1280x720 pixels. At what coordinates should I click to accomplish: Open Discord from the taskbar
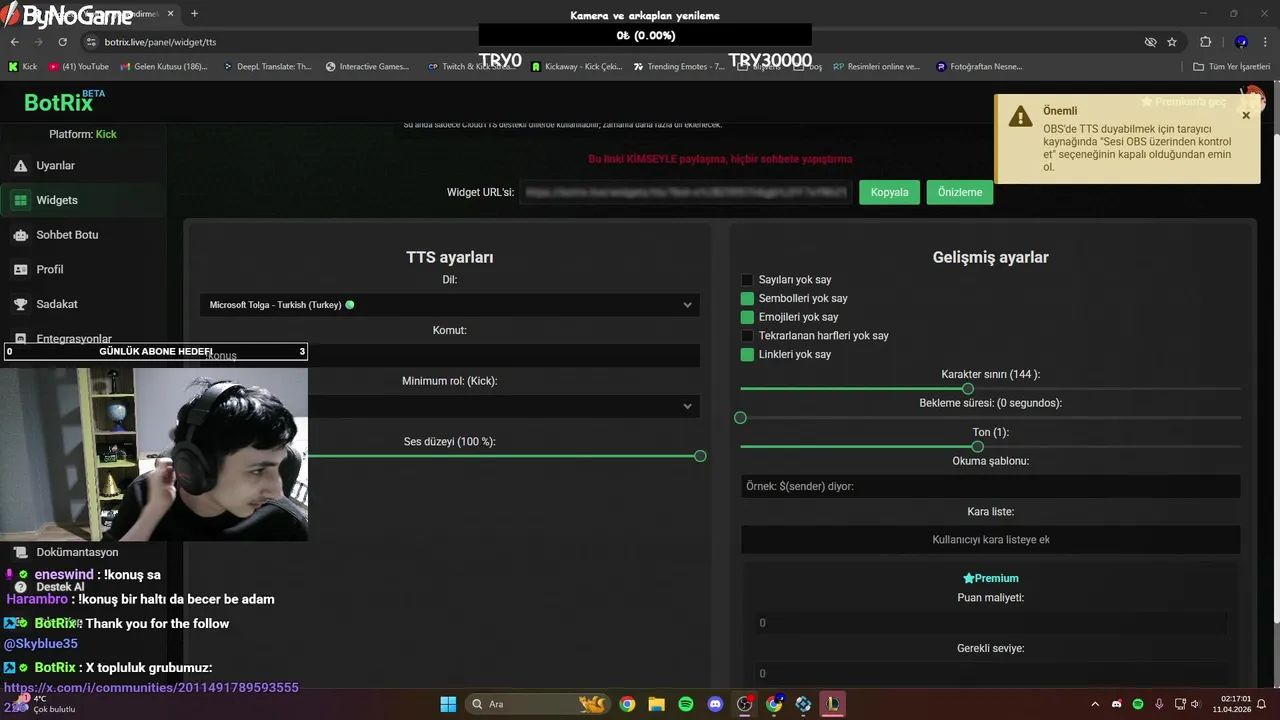point(715,704)
